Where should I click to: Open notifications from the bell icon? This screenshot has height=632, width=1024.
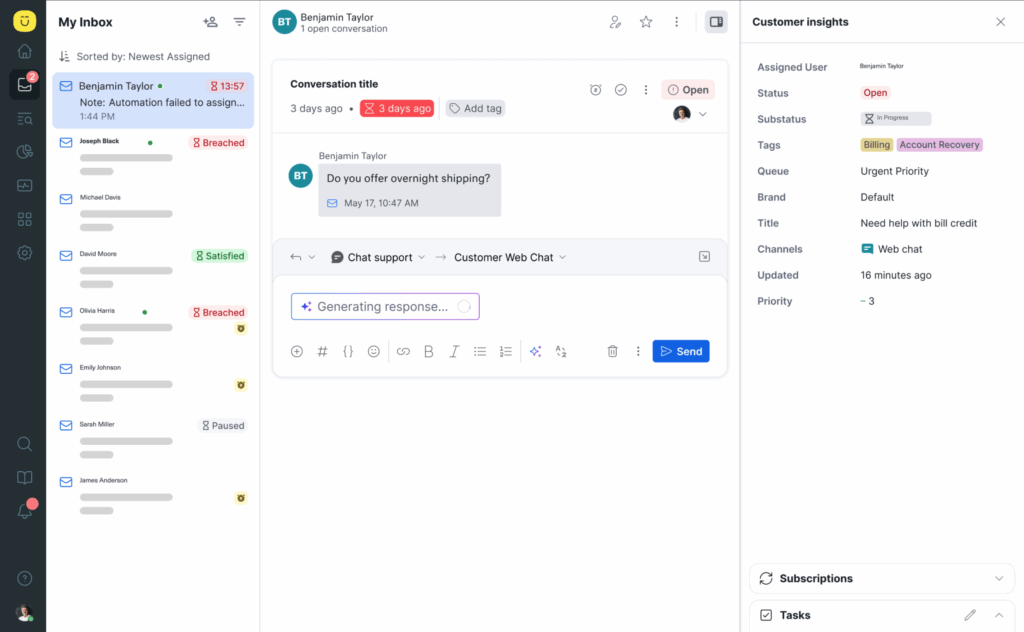click(22, 510)
